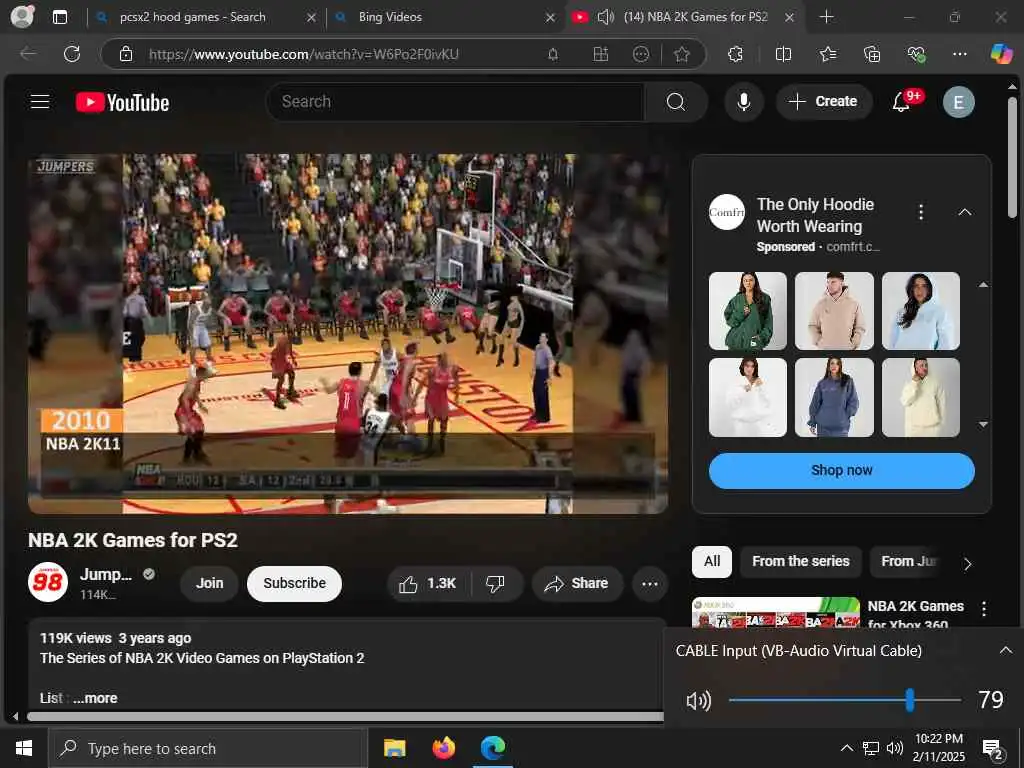Open Edge profile avatar
1024x768 pixels.
23,16
